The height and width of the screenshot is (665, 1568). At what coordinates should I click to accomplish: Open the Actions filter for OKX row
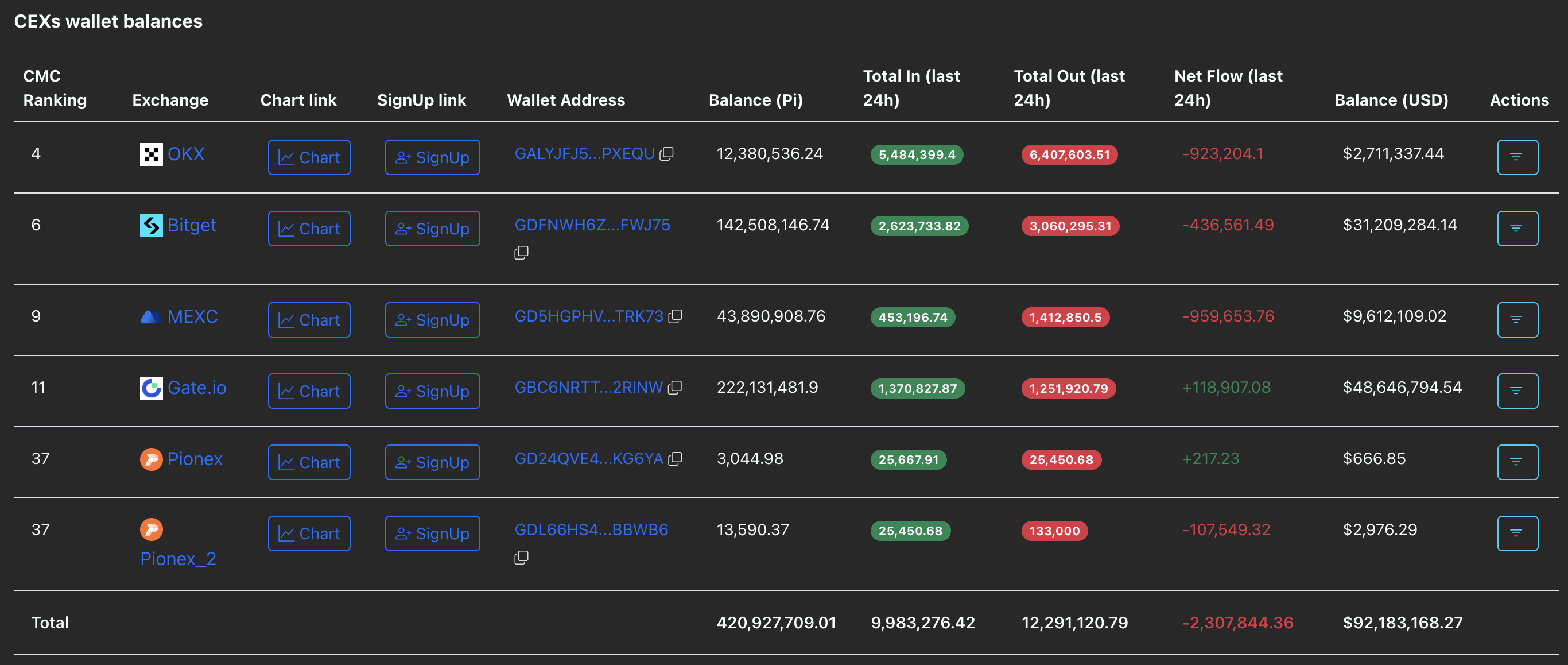click(x=1517, y=157)
